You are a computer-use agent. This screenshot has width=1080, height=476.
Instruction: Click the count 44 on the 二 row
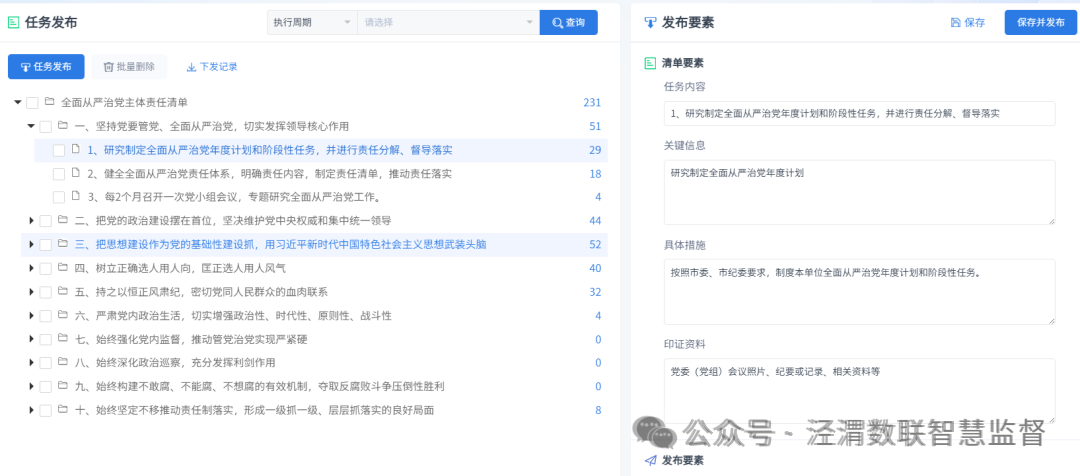595,220
